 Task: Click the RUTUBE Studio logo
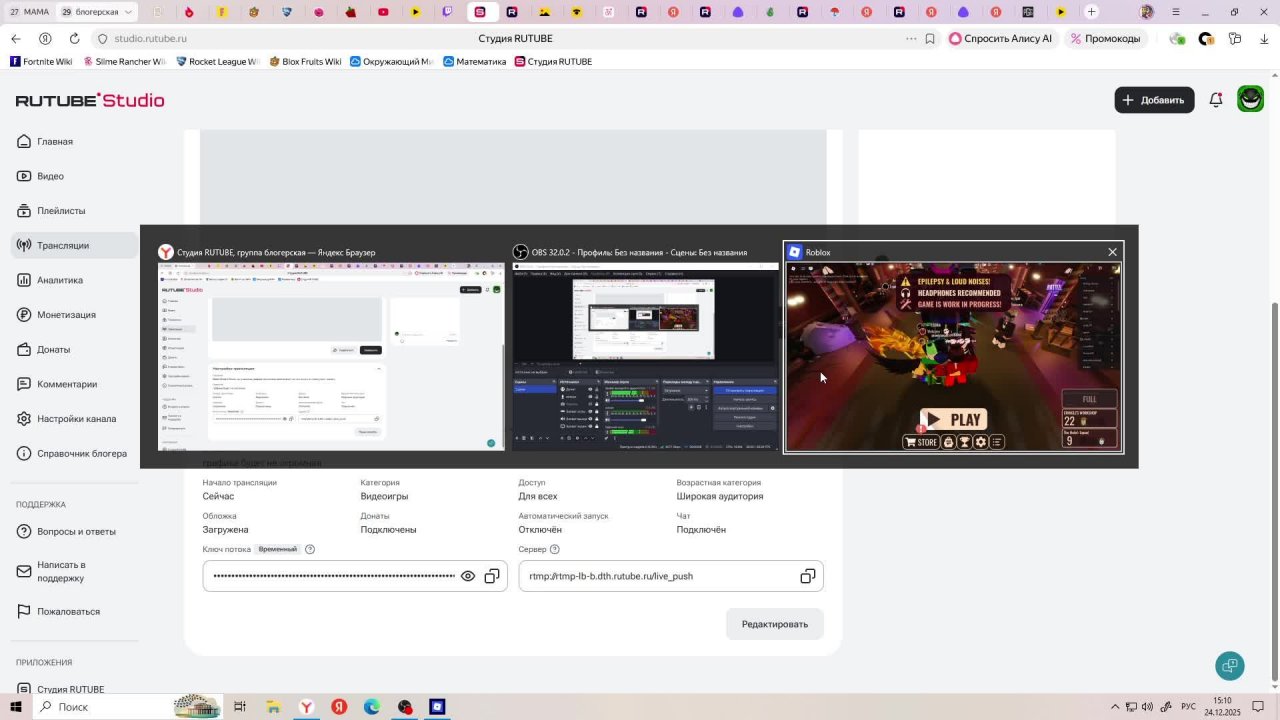click(90, 100)
